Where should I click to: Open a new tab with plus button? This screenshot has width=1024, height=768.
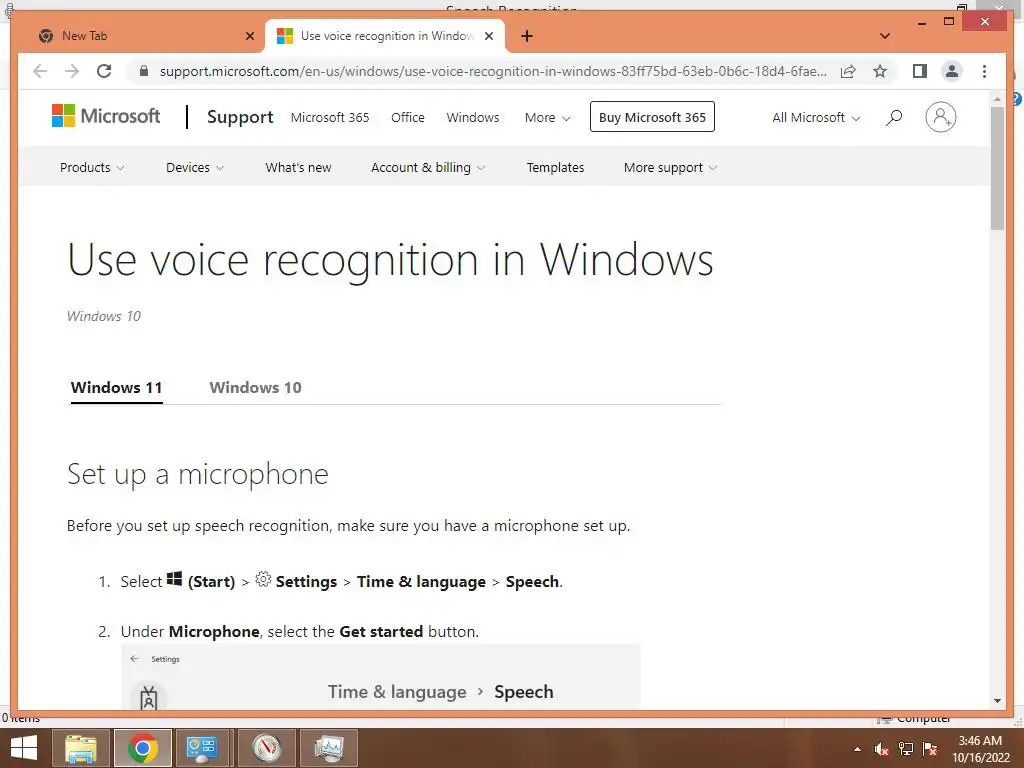click(526, 36)
